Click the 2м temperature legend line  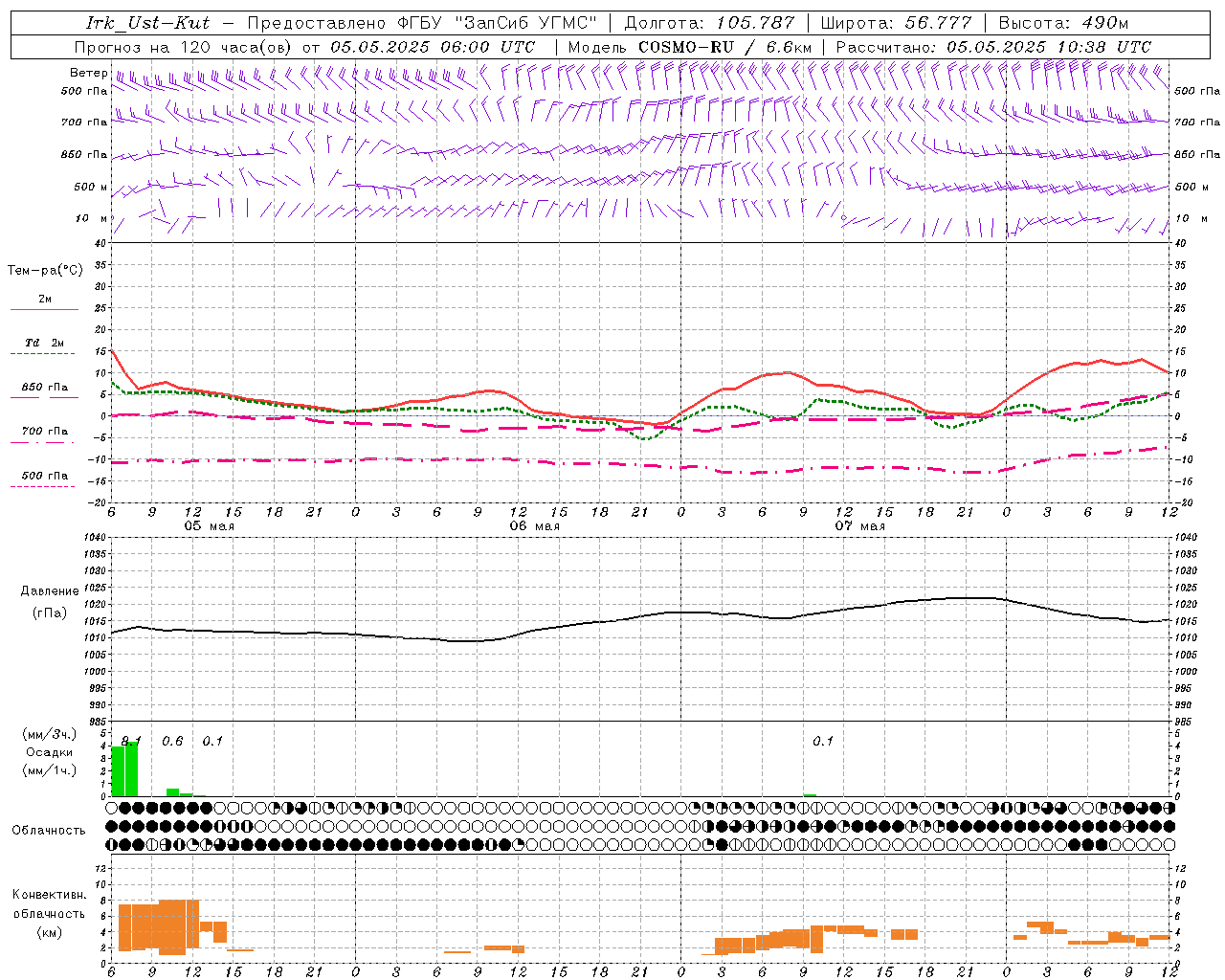click(x=44, y=309)
